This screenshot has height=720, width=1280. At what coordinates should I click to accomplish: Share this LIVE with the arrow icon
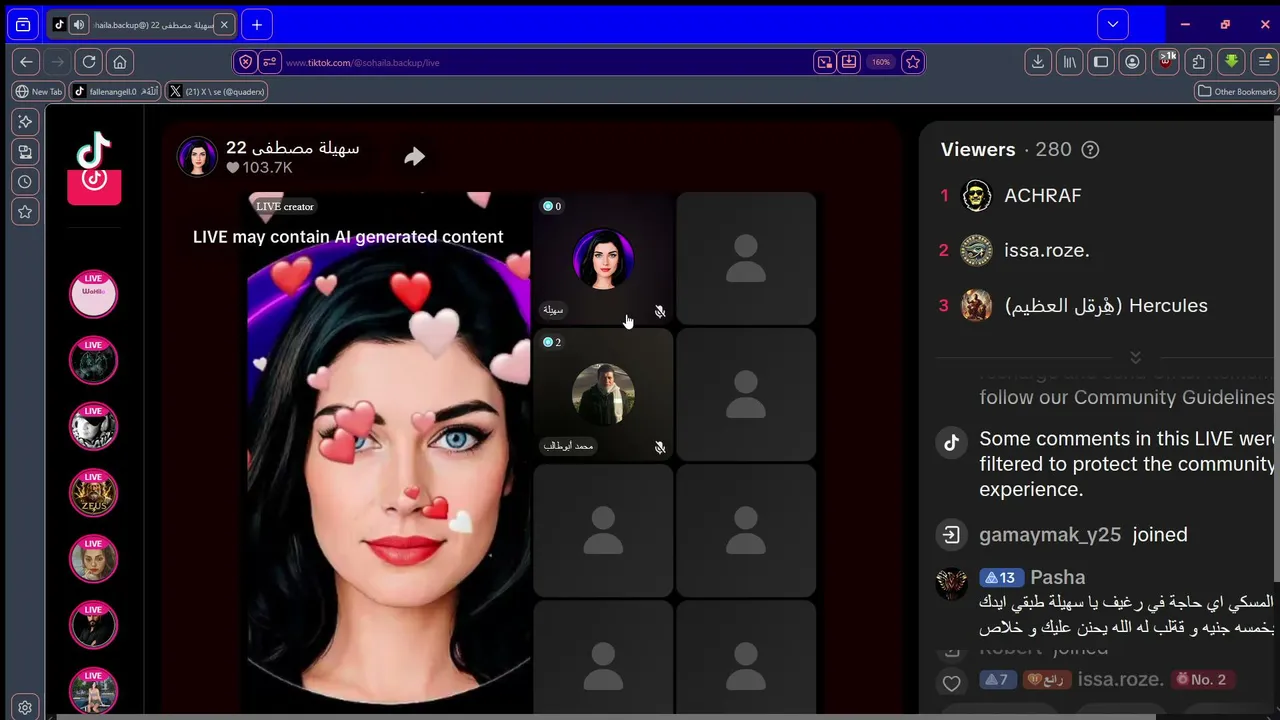pyautogui.click(x=414, y=157)
